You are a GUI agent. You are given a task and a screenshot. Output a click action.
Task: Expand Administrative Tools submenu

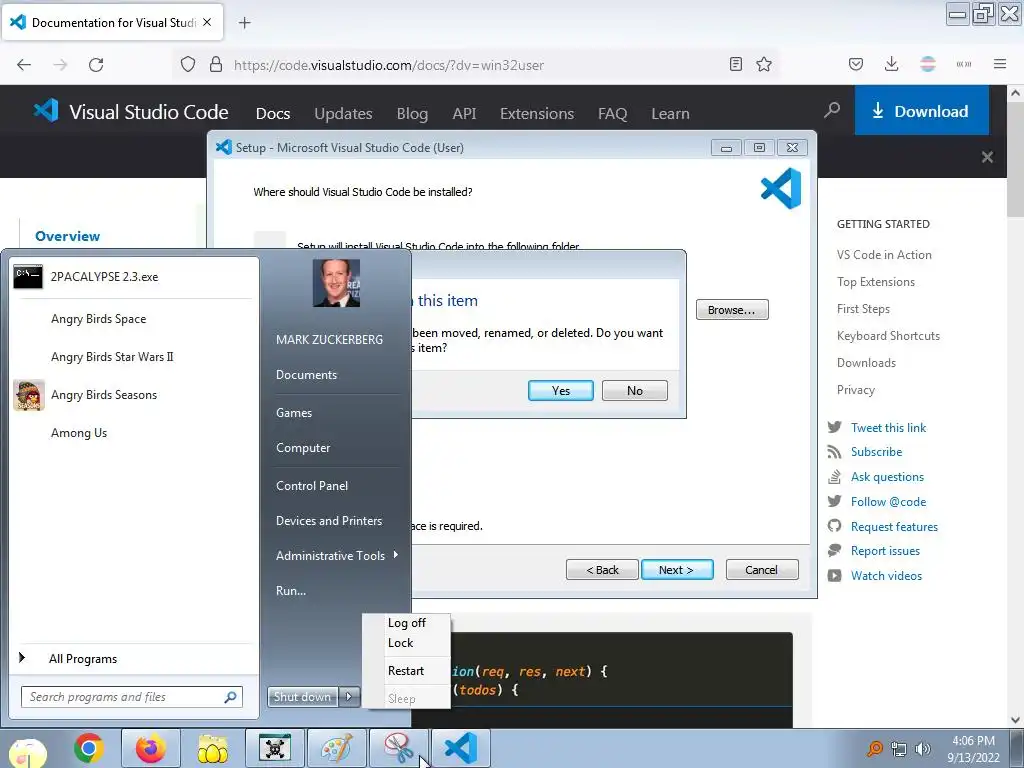pos(336,556)
